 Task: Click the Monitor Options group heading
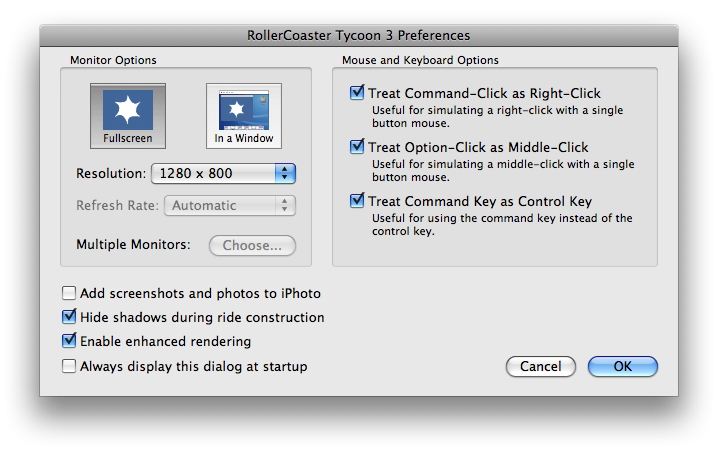point(113,61)
